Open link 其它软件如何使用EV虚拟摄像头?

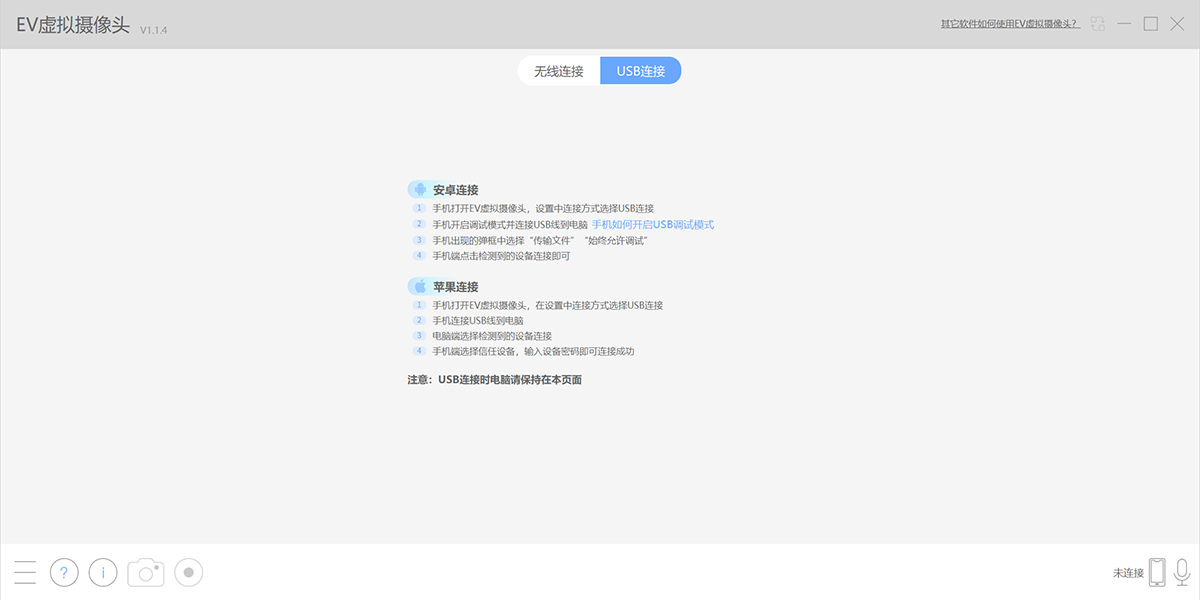(x=1010, y=24)
